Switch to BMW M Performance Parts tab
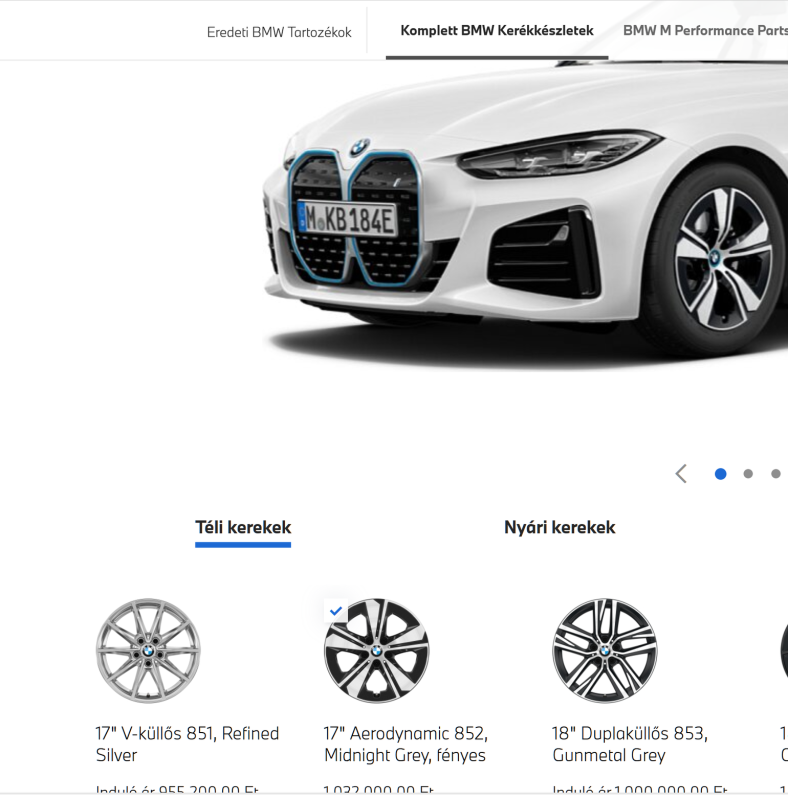The image size is (788, 800). point(705,31)
